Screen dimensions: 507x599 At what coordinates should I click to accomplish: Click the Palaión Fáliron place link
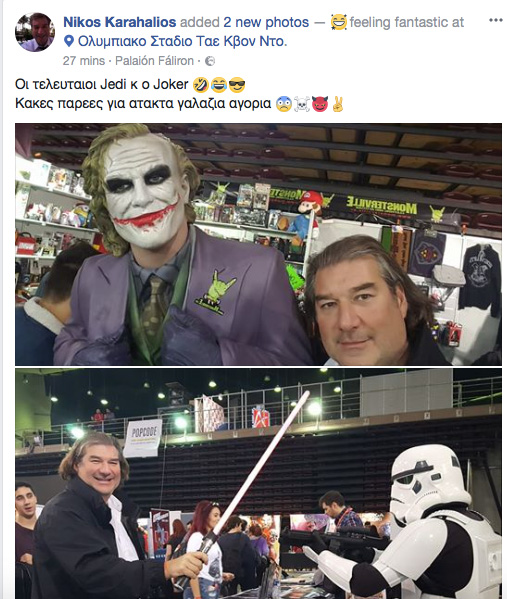coord(154,61)
